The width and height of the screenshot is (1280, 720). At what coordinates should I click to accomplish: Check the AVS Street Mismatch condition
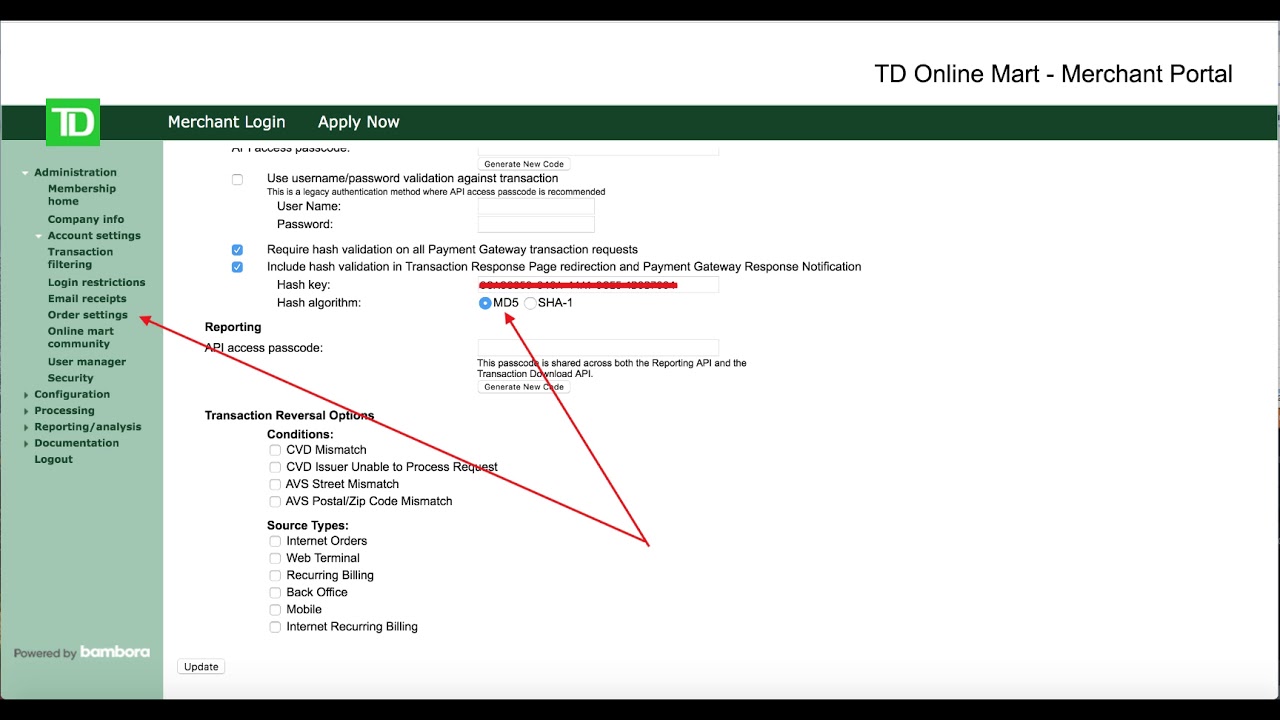[275, 484]
